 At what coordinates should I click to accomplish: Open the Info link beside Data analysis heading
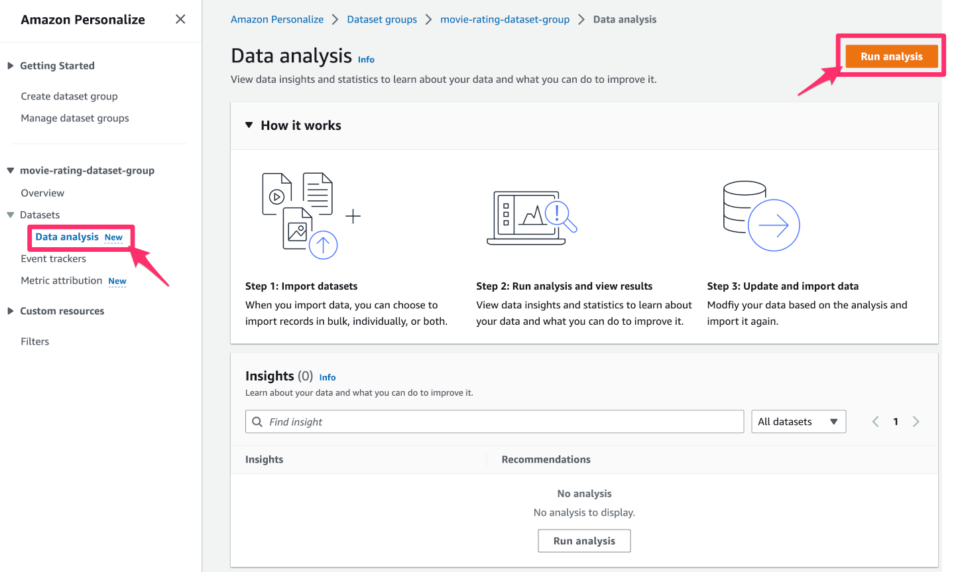click(x=366, y=60)
